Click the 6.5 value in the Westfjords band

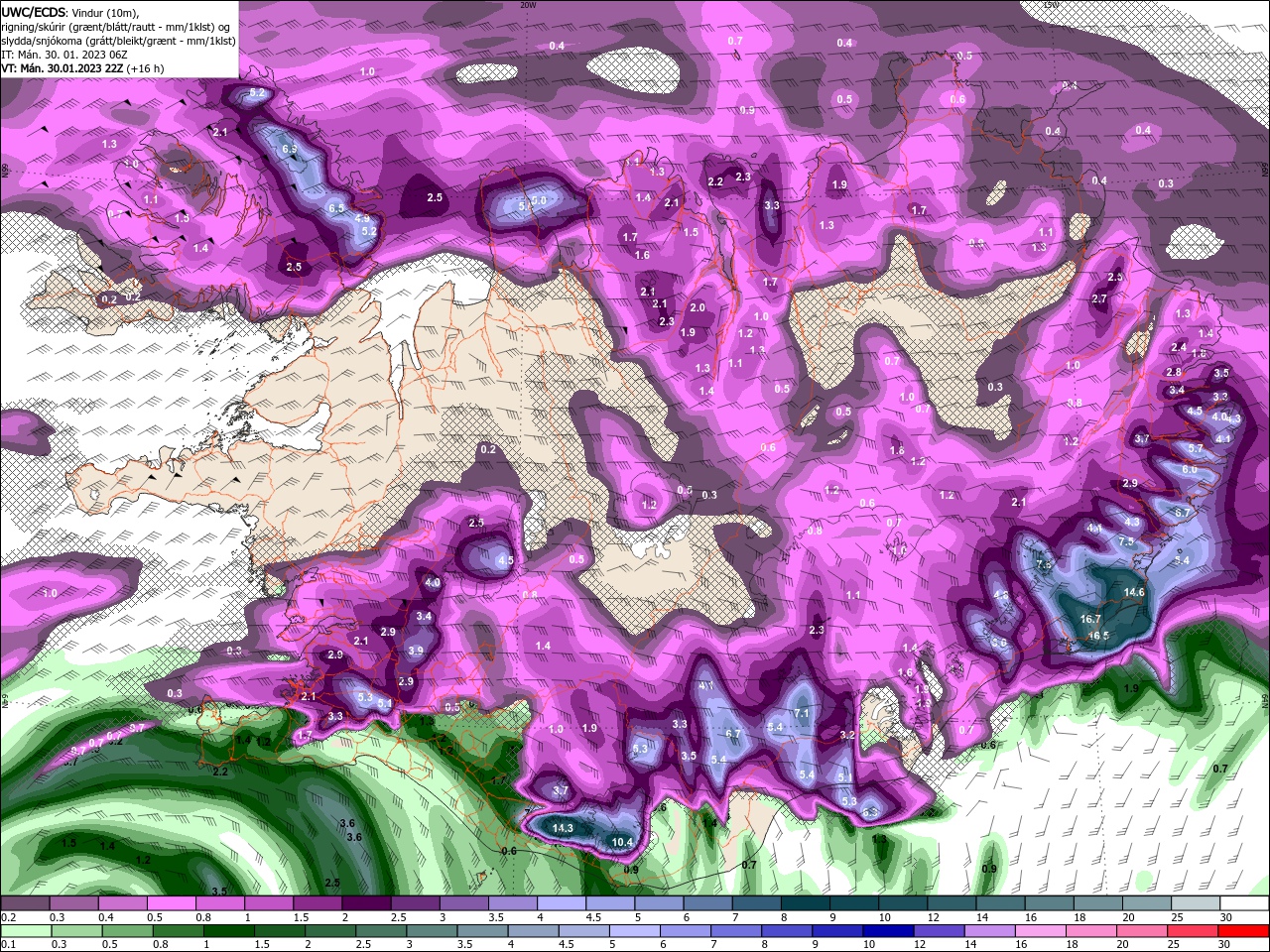point(336,208)
